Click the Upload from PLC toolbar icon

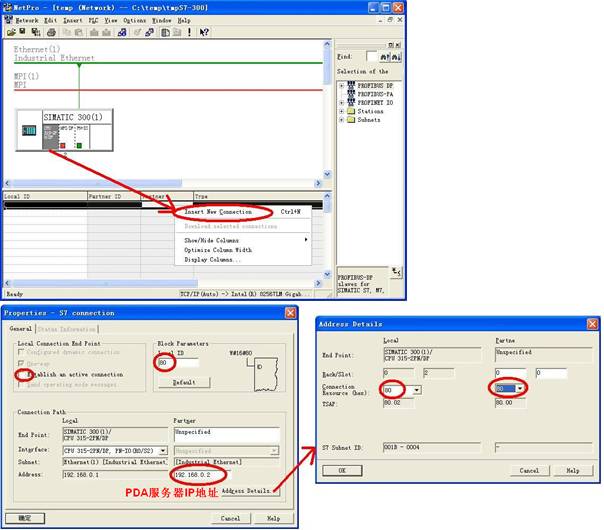tap(106, 32)
